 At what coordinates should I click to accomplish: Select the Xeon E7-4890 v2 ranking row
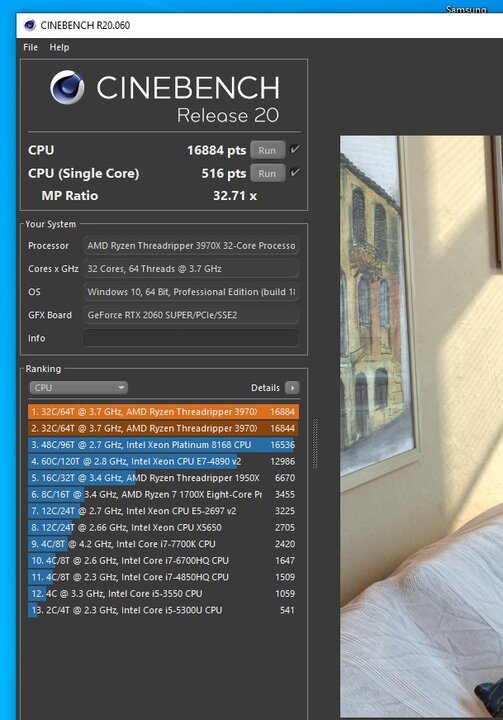163,461
